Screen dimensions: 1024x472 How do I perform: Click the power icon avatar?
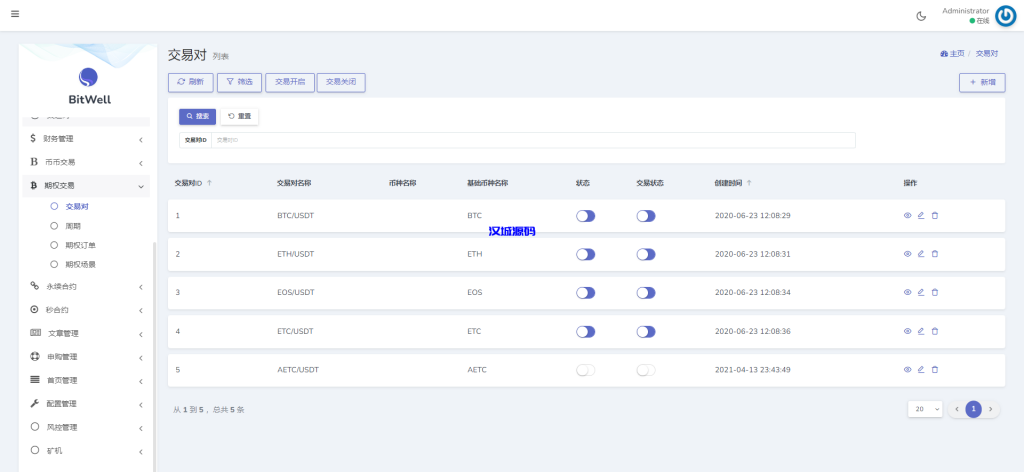click(1005, 15)
